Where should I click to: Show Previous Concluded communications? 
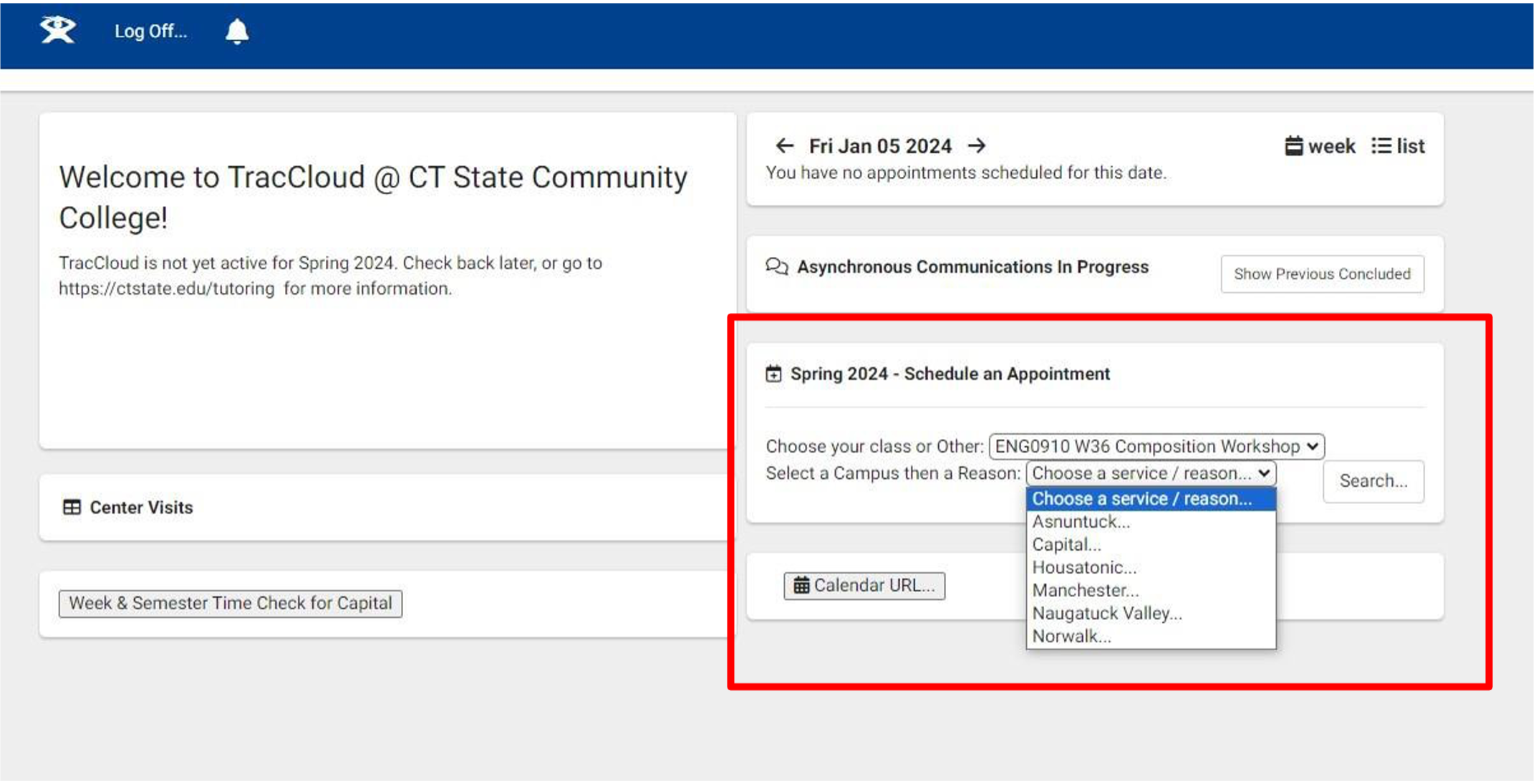pyautogui.click(x=1321, y=273)
